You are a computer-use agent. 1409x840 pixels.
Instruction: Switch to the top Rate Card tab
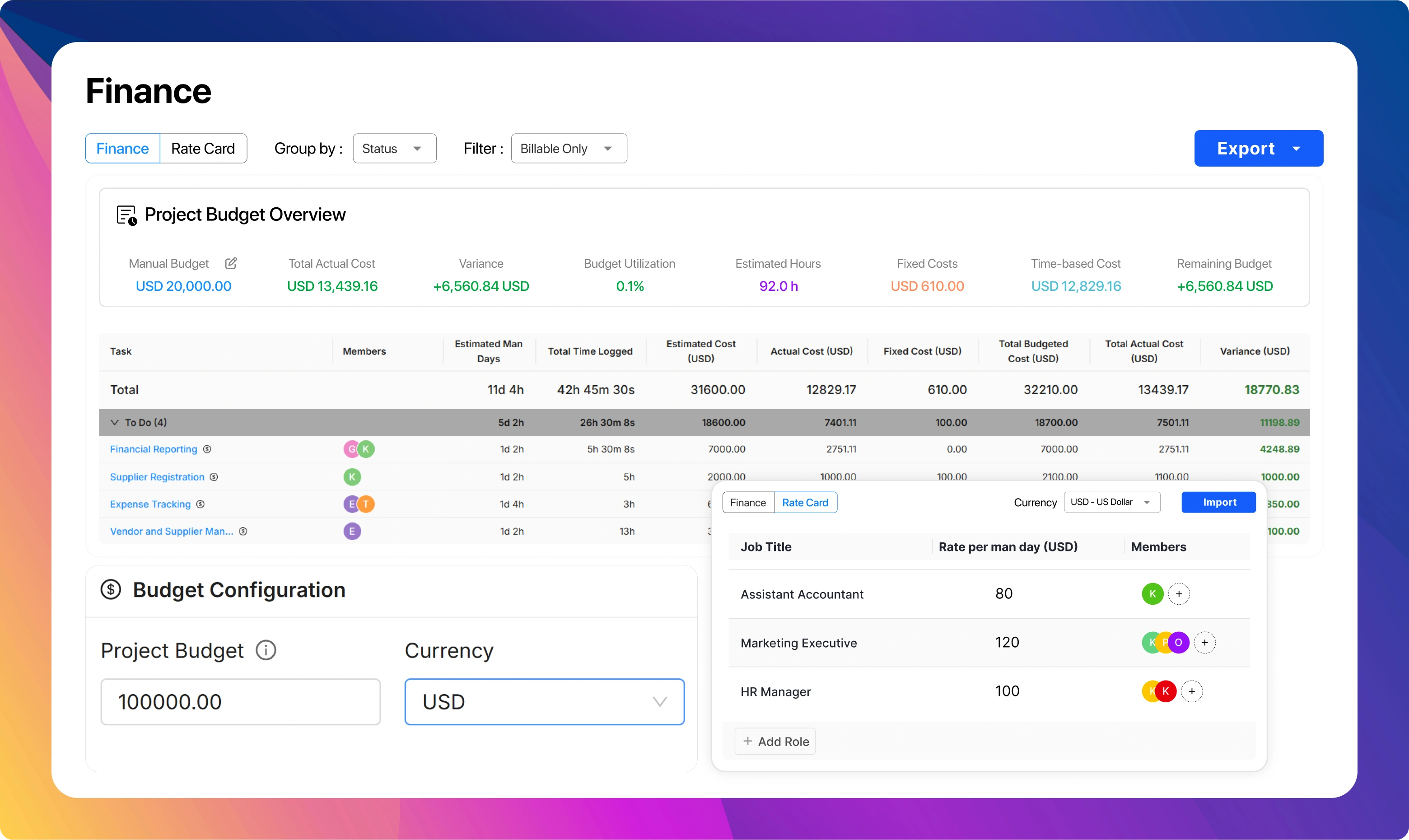tap(203, 148)
